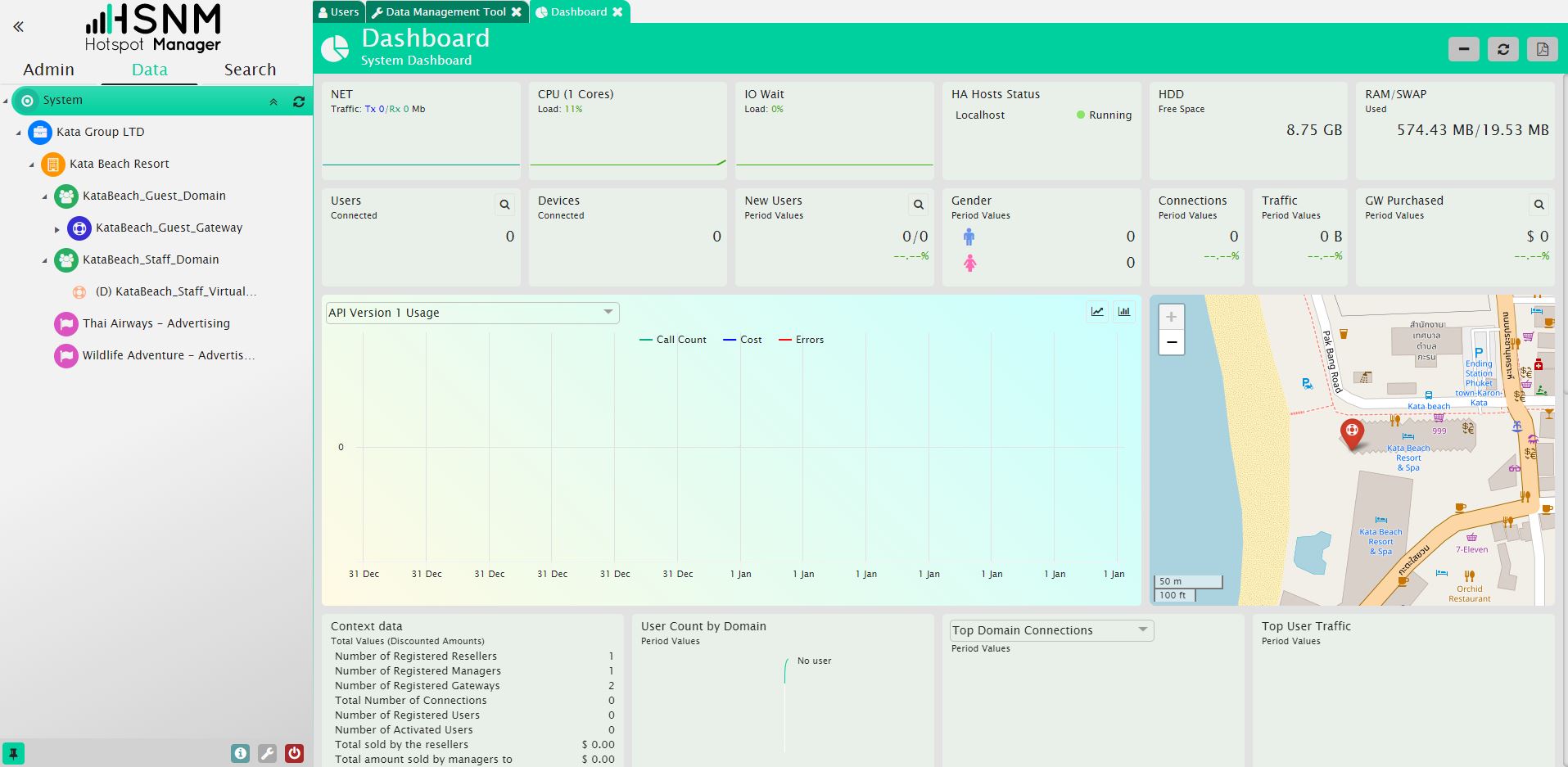Click the info icon in sidebar footer
The height and width of the screenshot is (767, 1568).
240,753
